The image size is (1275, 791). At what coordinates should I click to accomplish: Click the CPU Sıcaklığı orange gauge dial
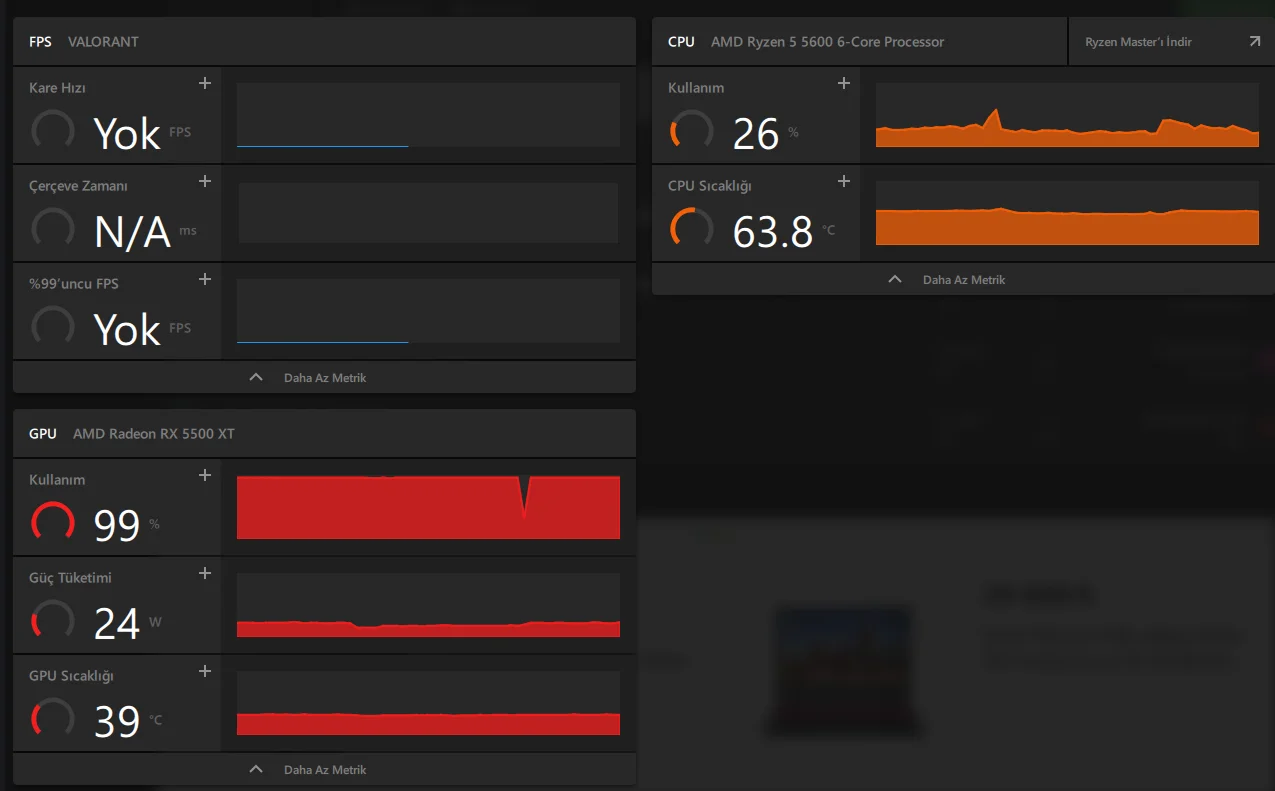coord(692,229)
